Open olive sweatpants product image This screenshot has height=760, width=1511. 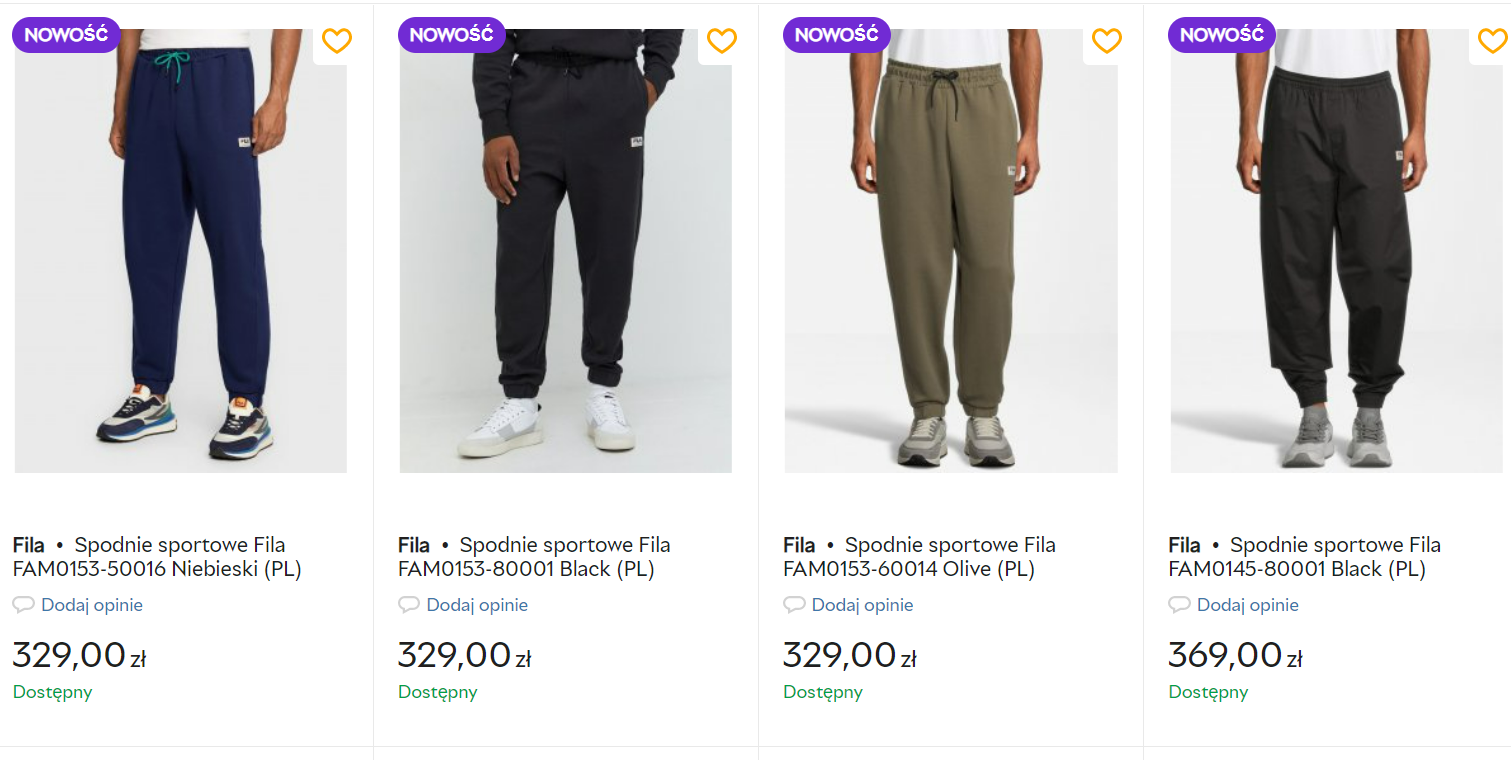click(951, 250)
